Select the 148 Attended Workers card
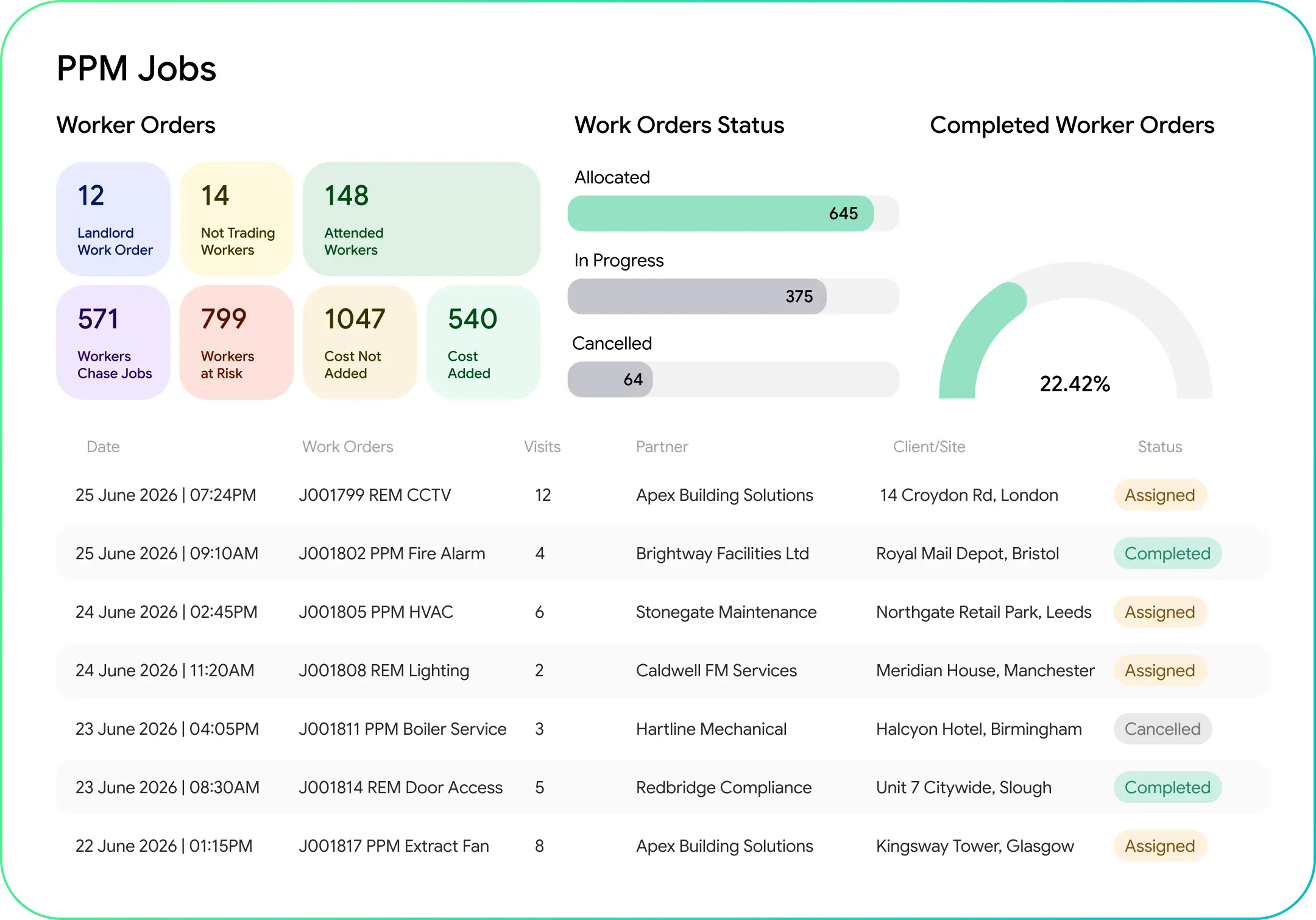Viewport: 1316px width, 920px height. coord(422,219)
